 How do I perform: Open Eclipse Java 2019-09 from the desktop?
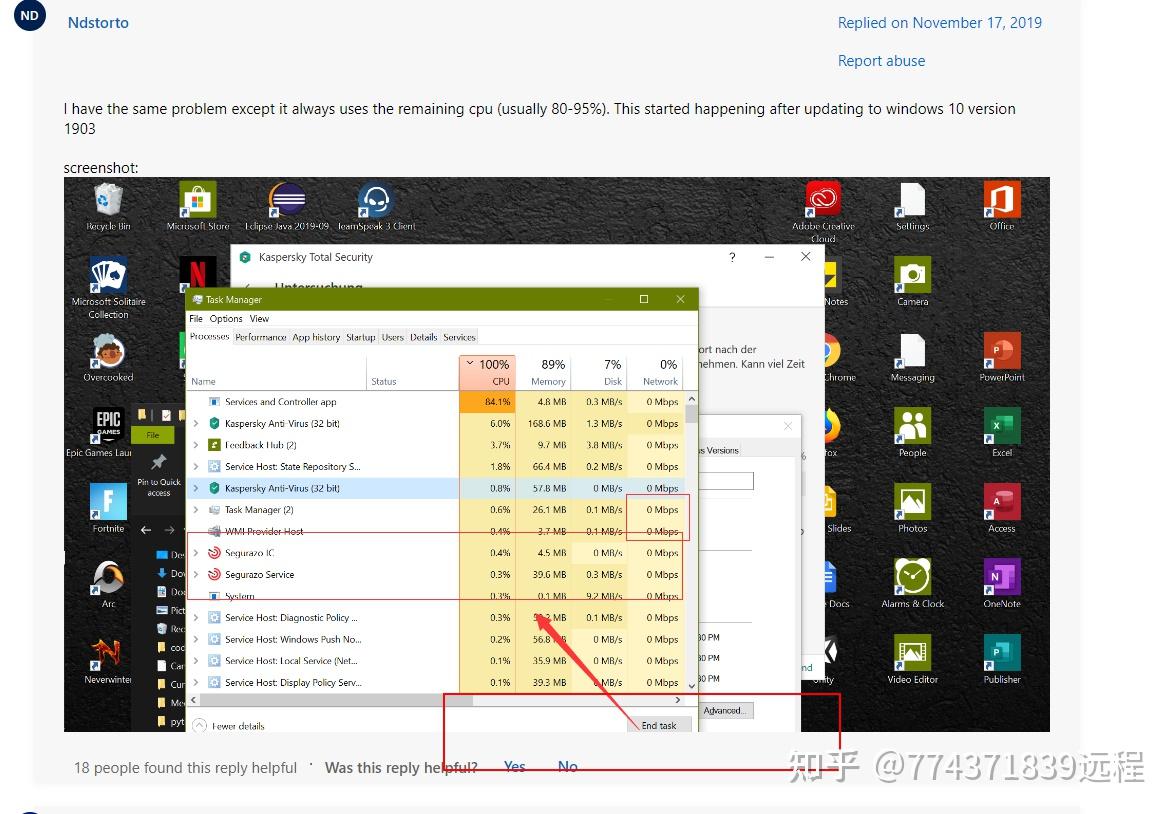click(x=286, y=200)
